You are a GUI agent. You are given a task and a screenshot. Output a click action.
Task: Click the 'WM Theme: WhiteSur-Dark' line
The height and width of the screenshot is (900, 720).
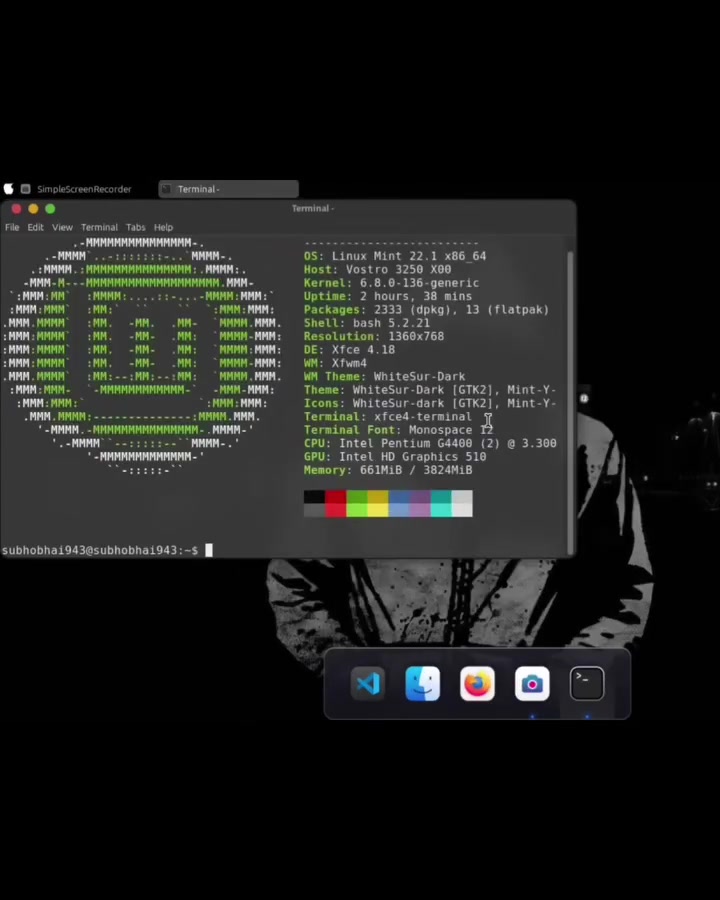click(x=385, y=377)
